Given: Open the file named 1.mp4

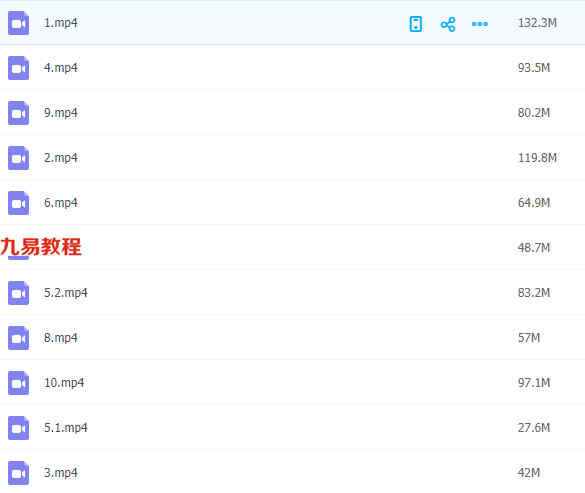Looking at the screenshot, I should point(61,23).
